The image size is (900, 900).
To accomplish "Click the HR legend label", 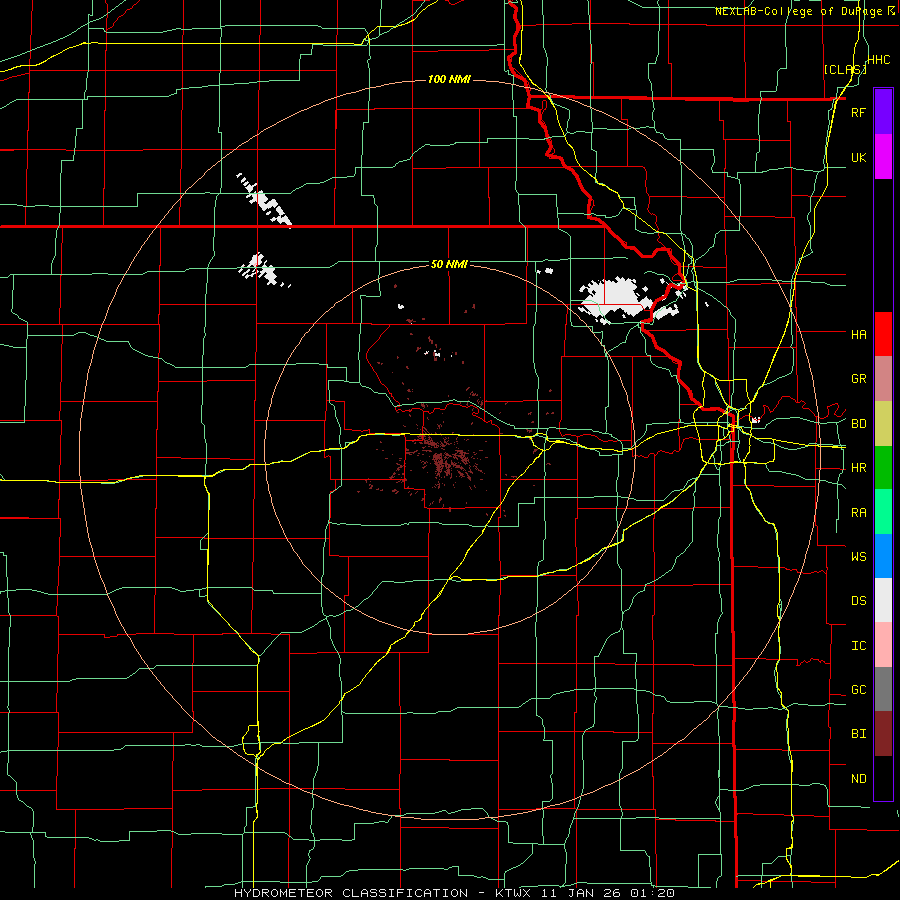I will tap(858, 468).
